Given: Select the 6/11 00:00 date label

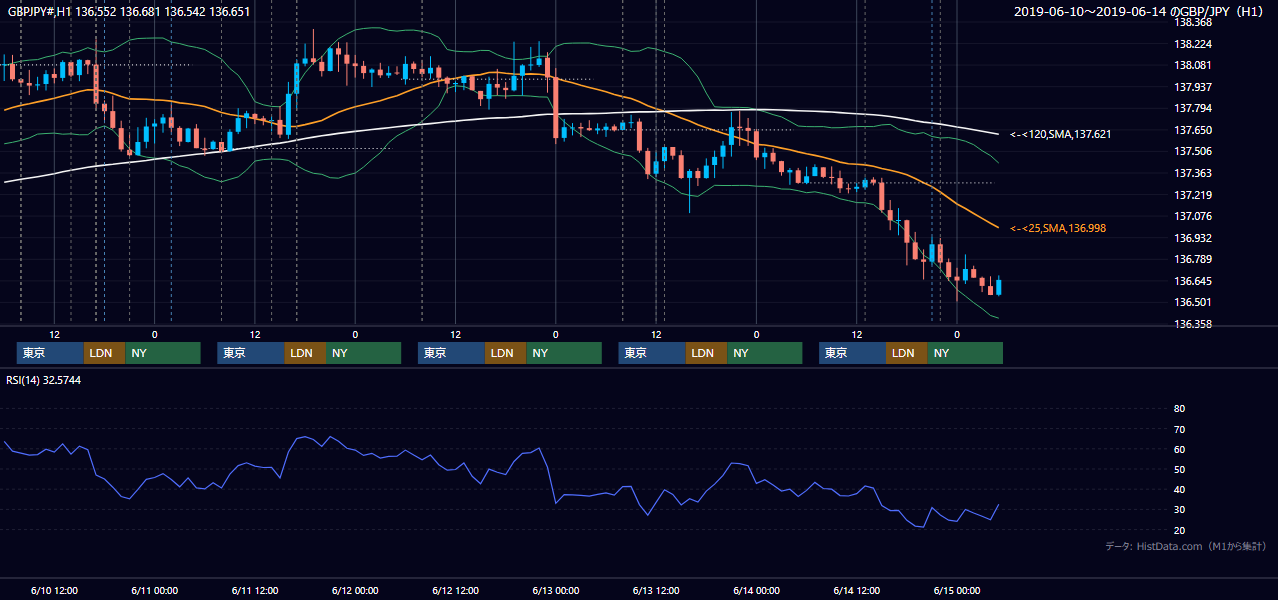Looking at the screenshot, I should (x=155, y=591).
